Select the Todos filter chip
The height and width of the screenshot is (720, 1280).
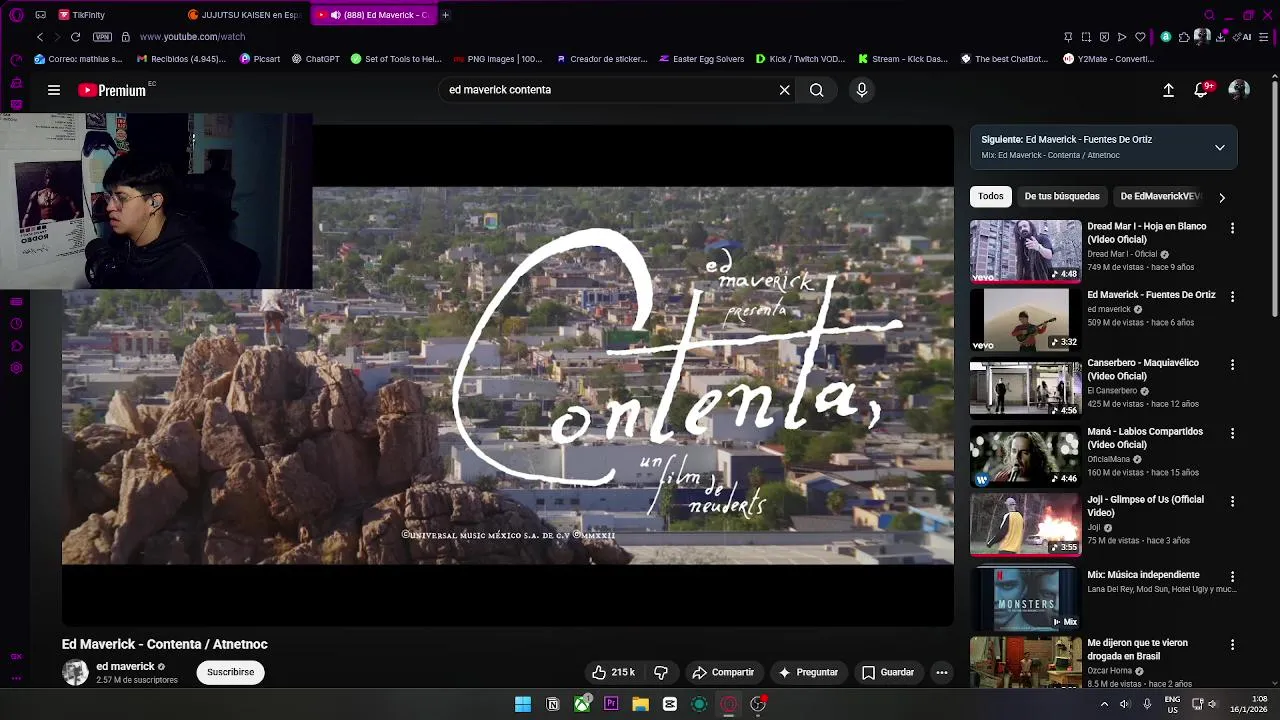click(991, 197)
